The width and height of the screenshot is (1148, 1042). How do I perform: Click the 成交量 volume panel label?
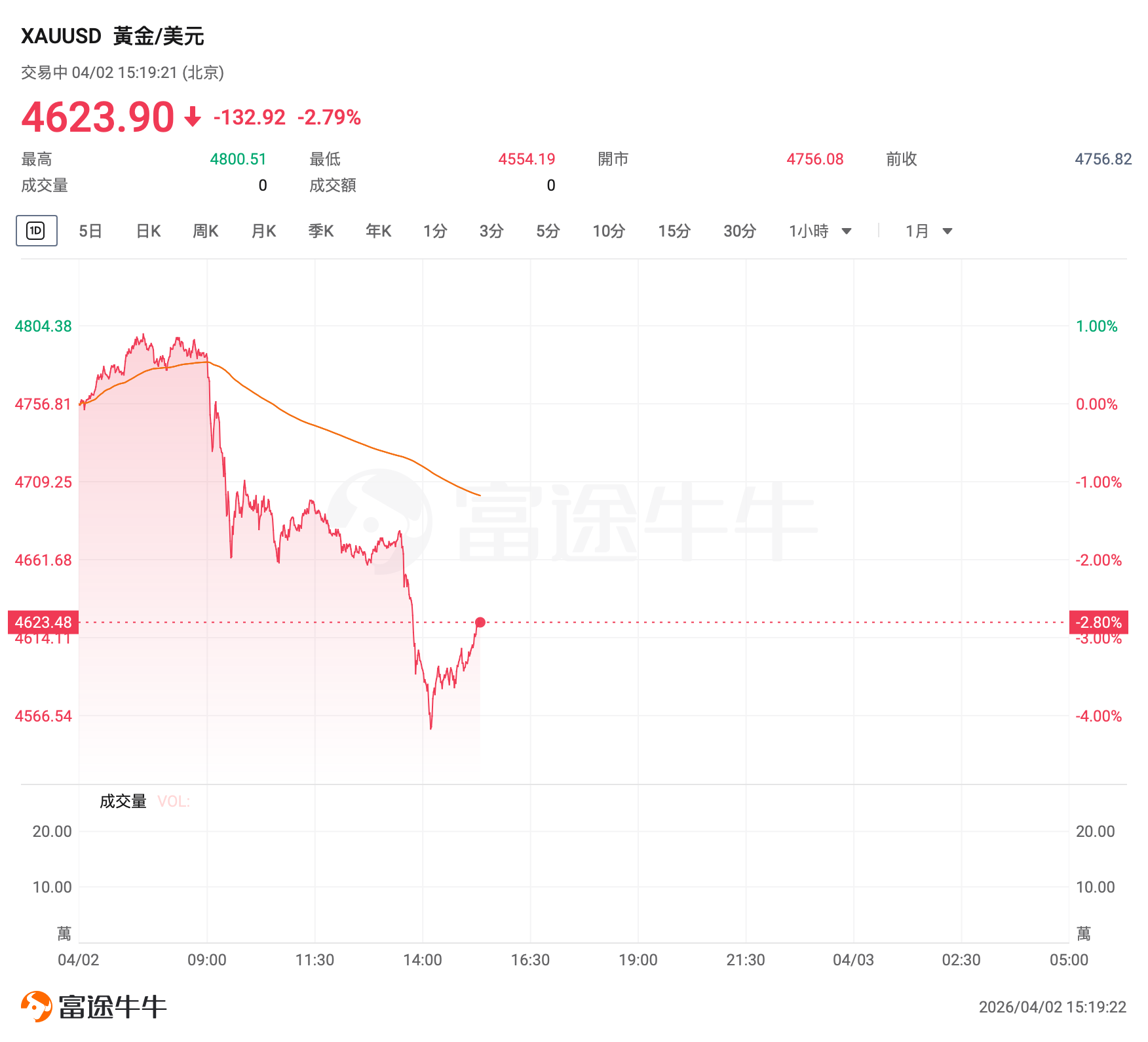click(123, 801)
